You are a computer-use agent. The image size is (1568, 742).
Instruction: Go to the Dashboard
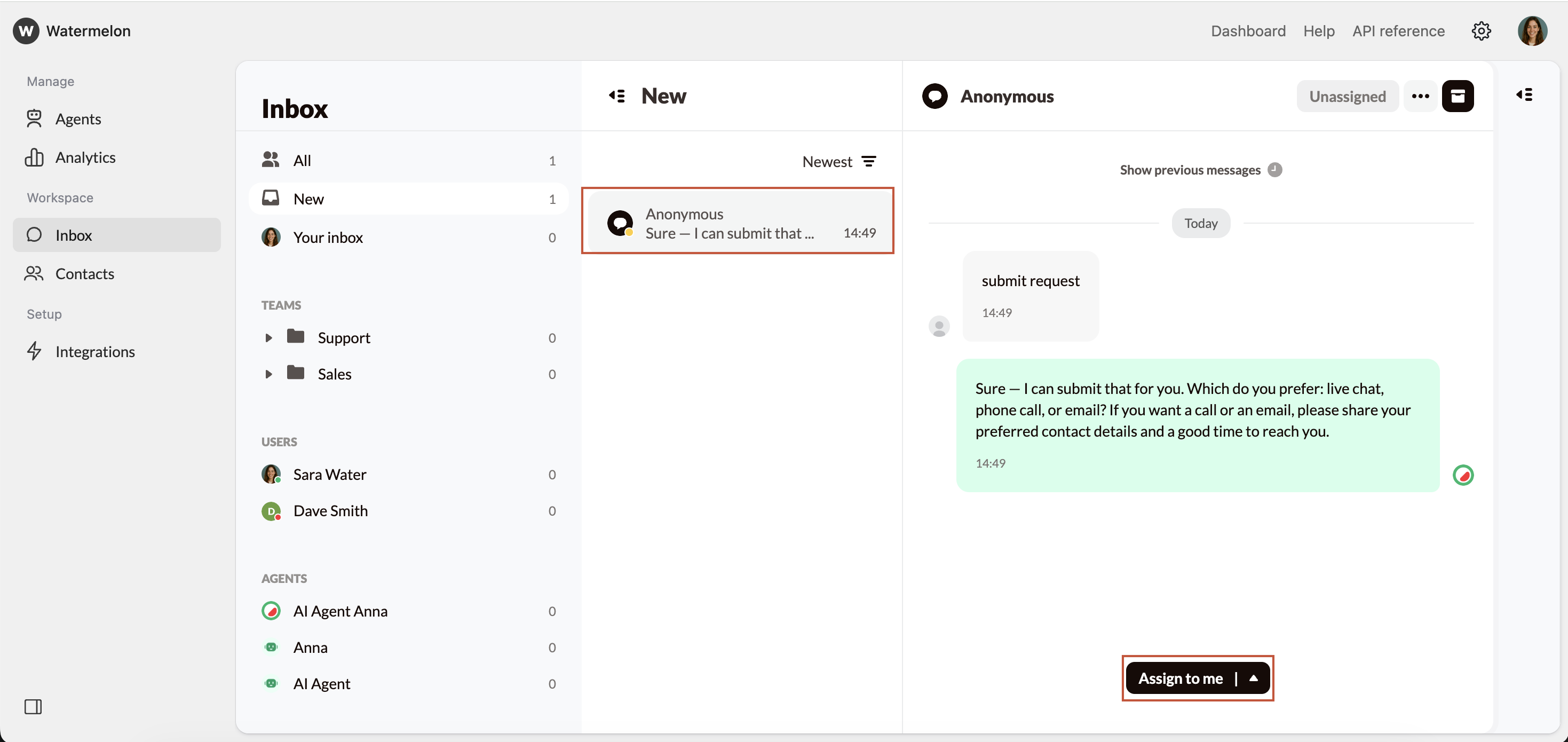[1248, 31]
